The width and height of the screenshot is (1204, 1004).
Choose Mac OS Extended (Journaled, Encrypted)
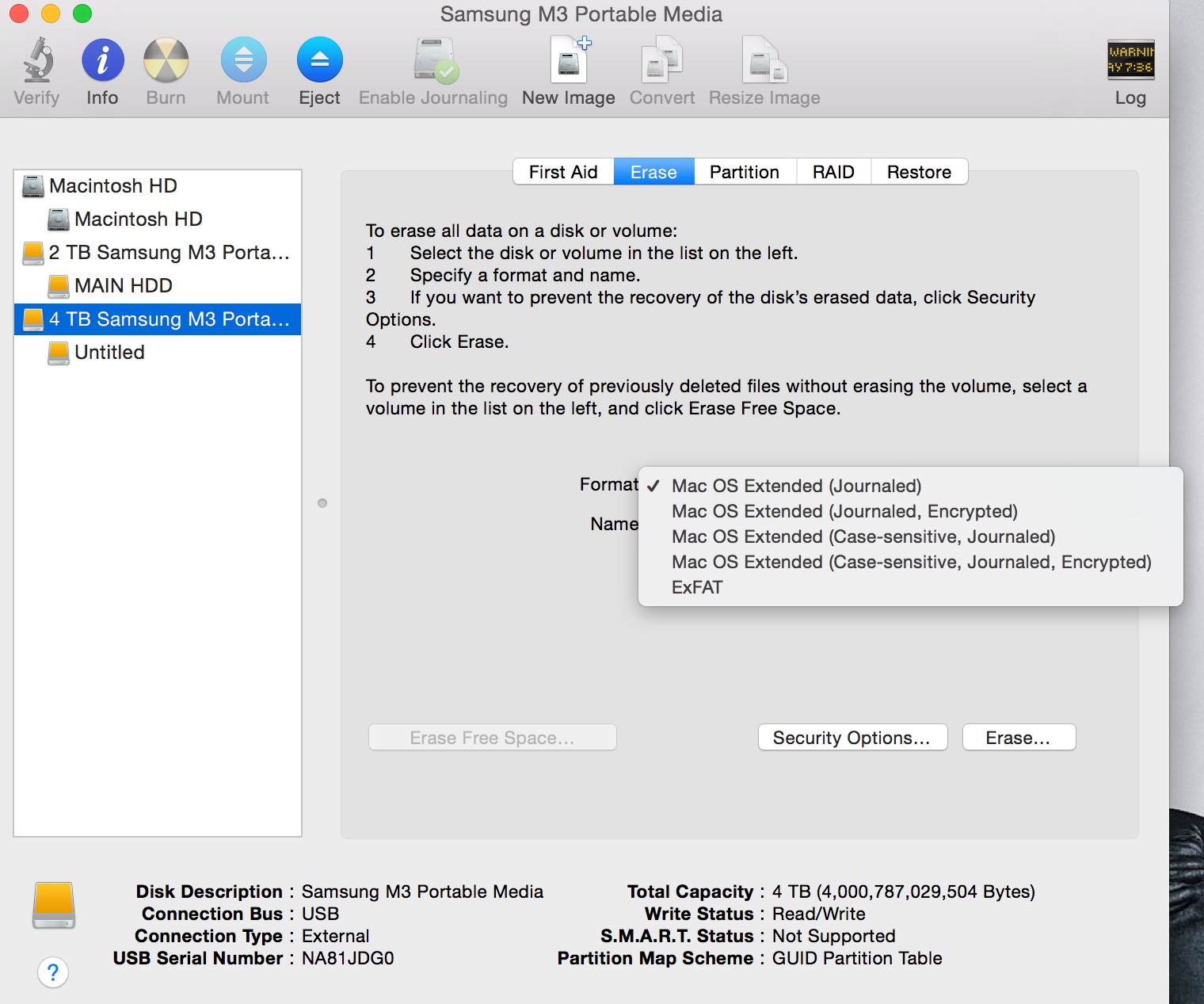[x=910, y=511]
